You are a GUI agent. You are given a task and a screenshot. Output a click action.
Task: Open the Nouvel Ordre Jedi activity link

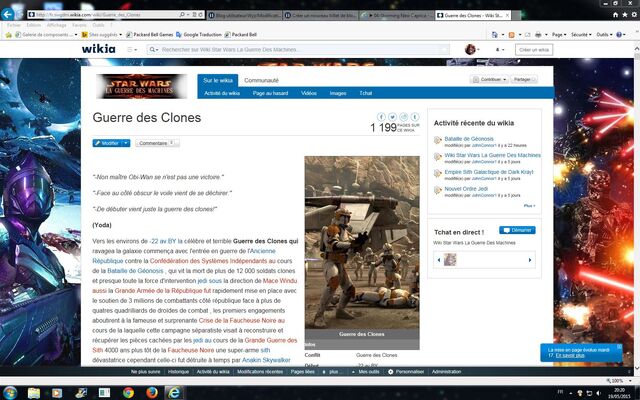coord(466,189)
